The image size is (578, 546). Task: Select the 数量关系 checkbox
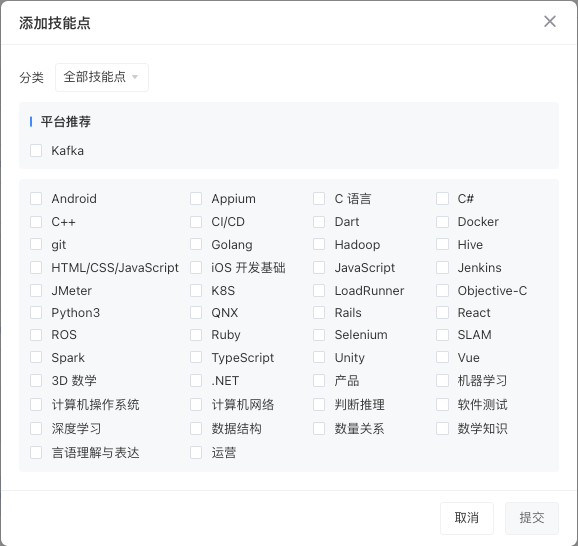coord(319,428)
